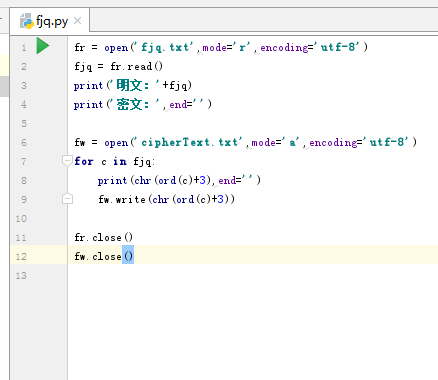Click line number 7 in gutter
Image resolution: width=438 pixels, height=380 pixels.
coord(24,162)
